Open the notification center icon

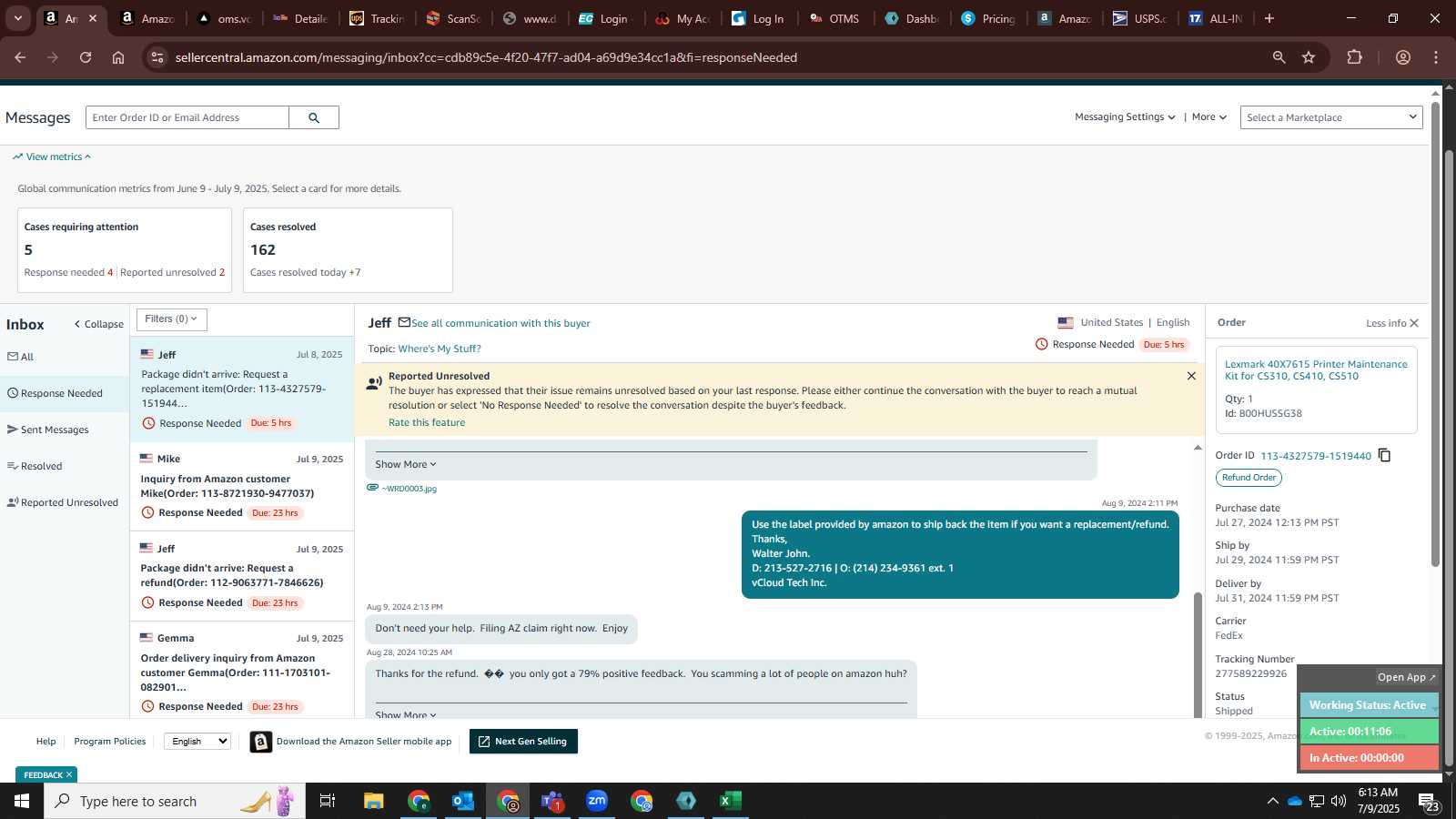click(1429, 802)
